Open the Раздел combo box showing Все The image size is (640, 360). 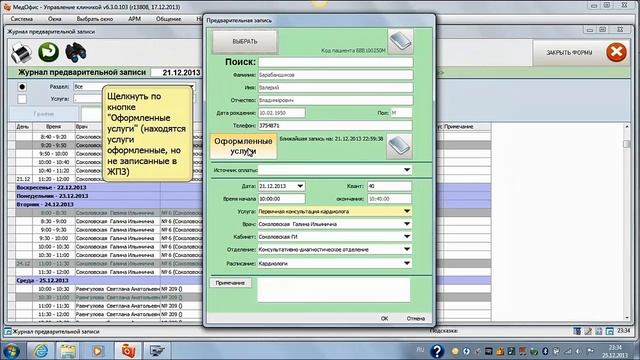click(133, 87)
